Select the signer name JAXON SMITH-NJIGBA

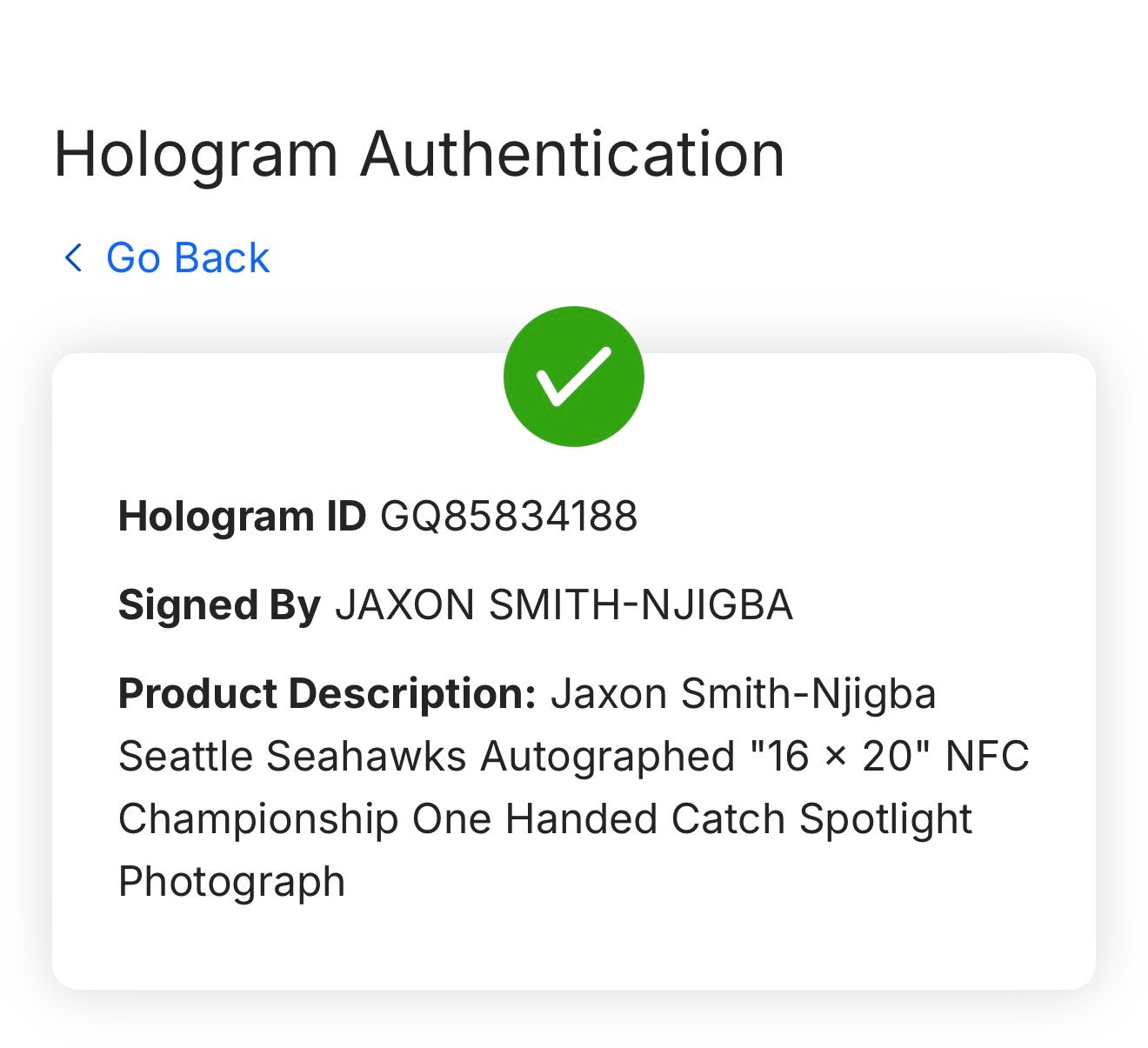click(564, 605)
